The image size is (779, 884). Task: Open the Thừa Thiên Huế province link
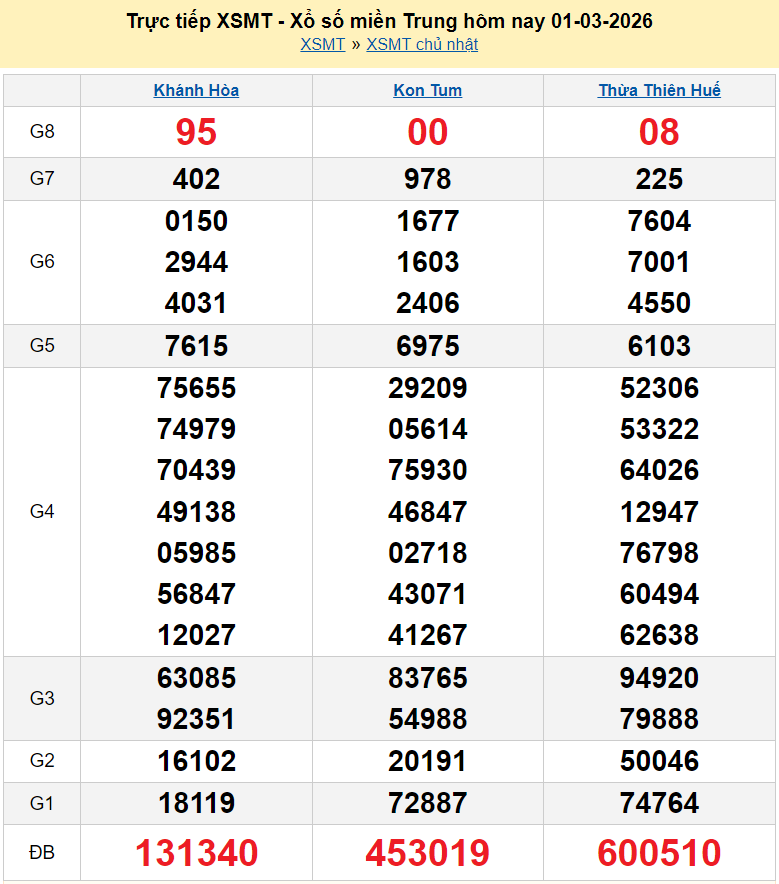pyautogui.click(x=659, y=91)
